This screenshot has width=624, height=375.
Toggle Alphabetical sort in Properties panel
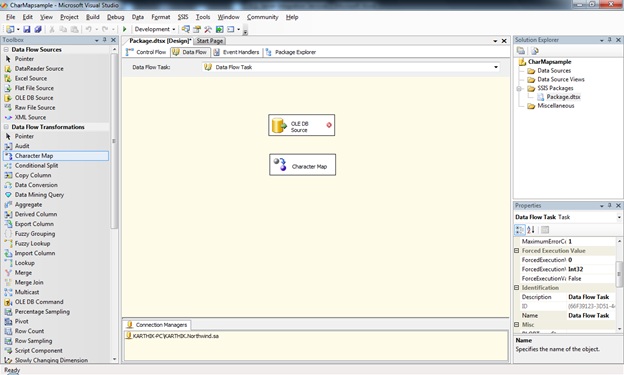[531, 230]
